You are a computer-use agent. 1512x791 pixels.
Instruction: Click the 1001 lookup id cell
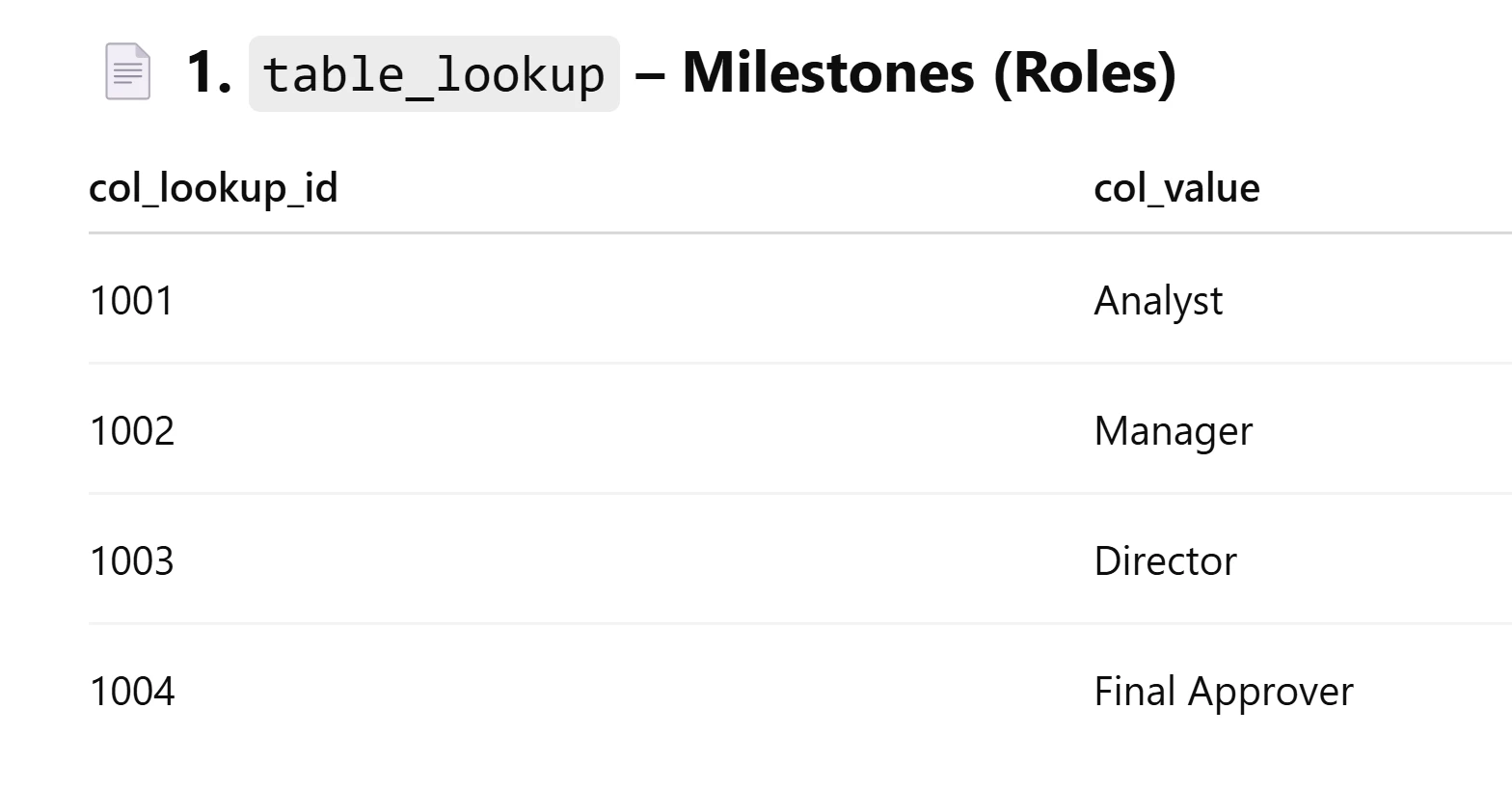(x=131, y=300)
